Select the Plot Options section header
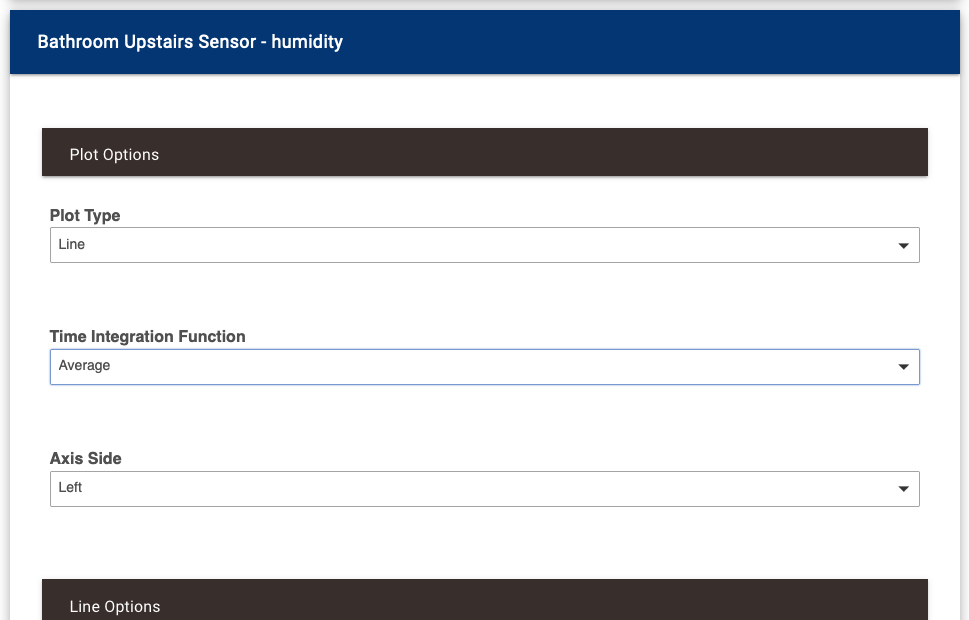Image resolution: width=969 pixels, height=620 pixels. (484, 153)
